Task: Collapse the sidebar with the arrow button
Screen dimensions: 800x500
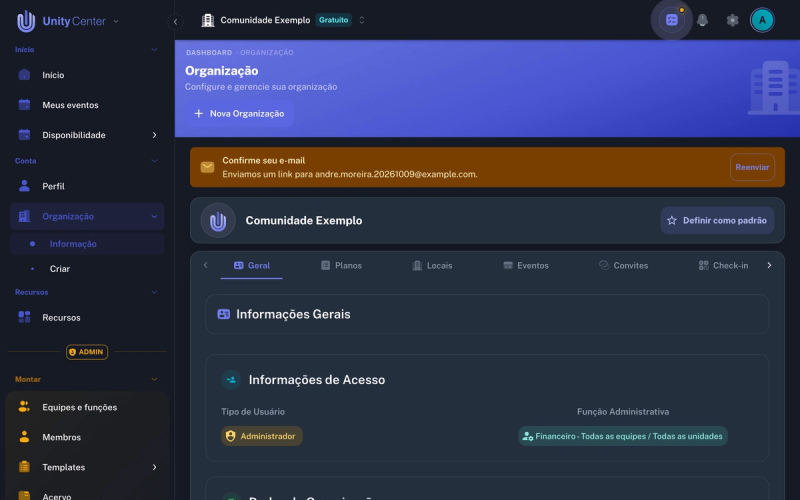Action: click(176, 21)
